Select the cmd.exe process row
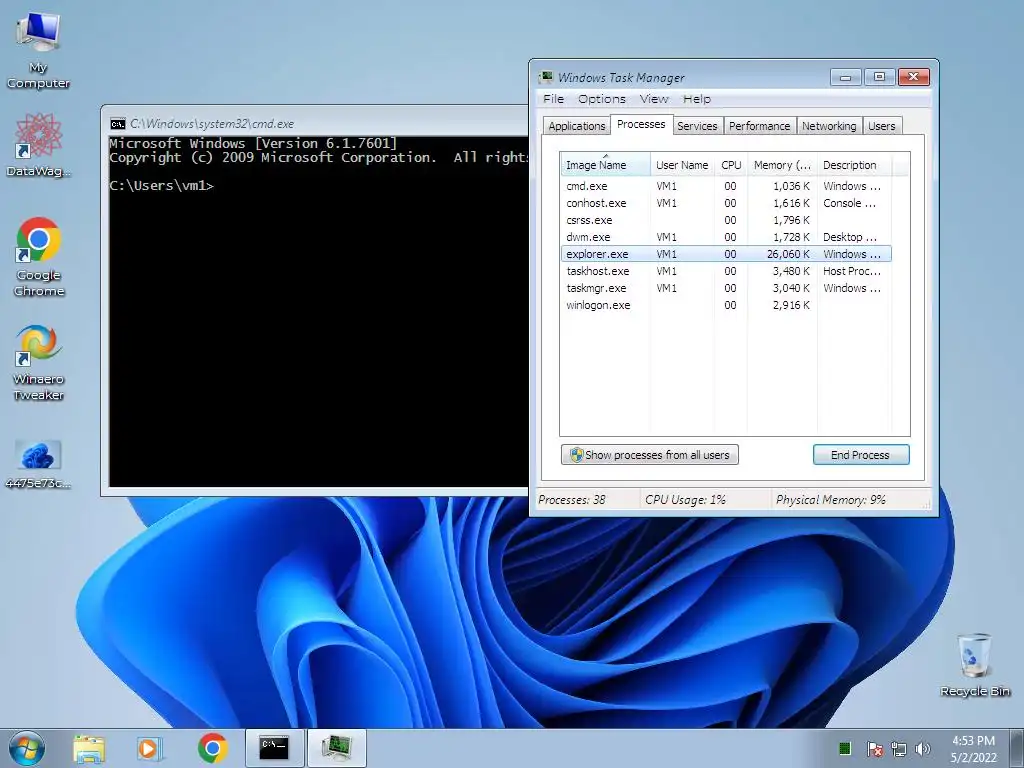1024x768 pixels. pyautogui.click(x=726, y=186)
